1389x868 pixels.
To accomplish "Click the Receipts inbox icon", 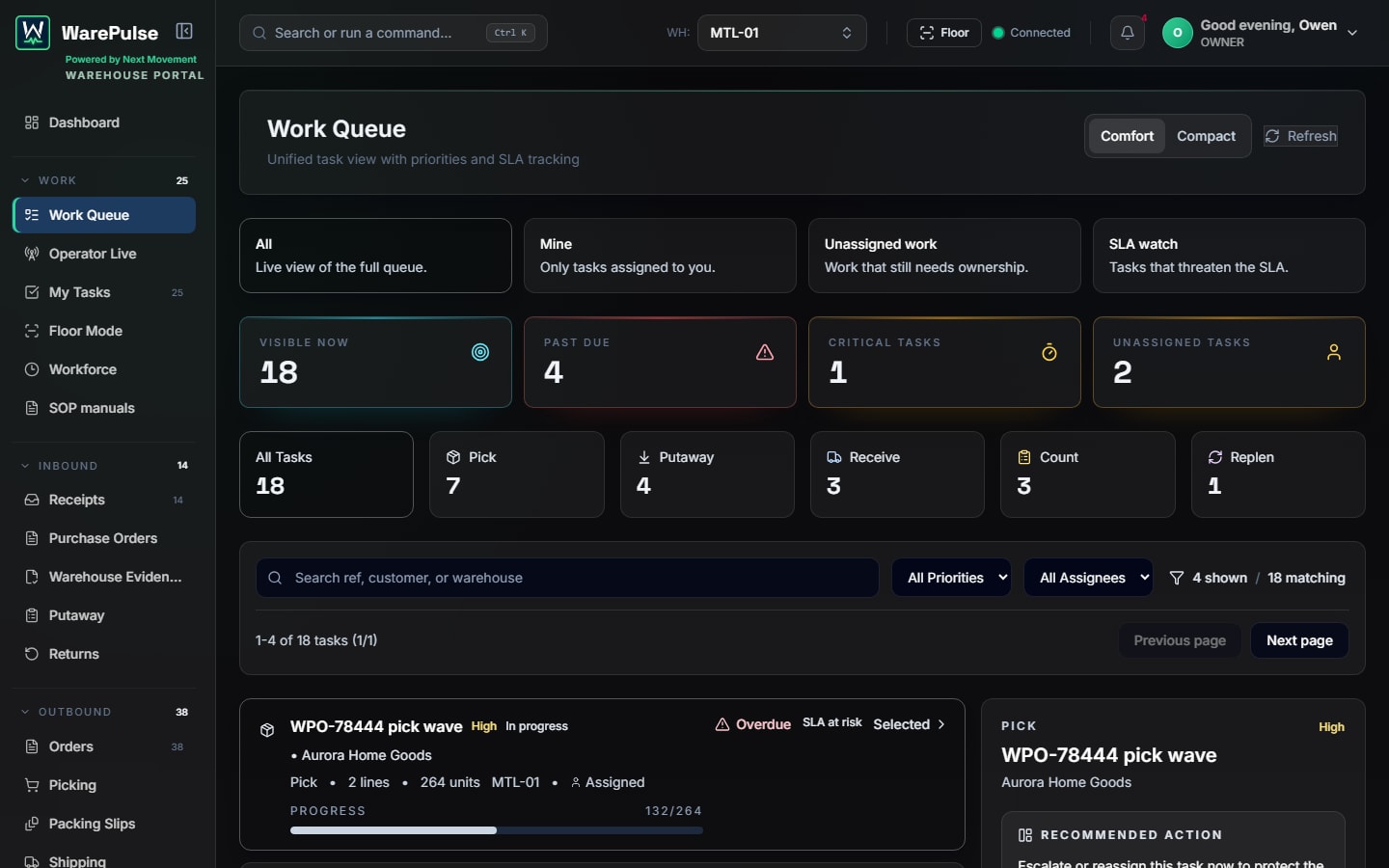I will (32, 500).
